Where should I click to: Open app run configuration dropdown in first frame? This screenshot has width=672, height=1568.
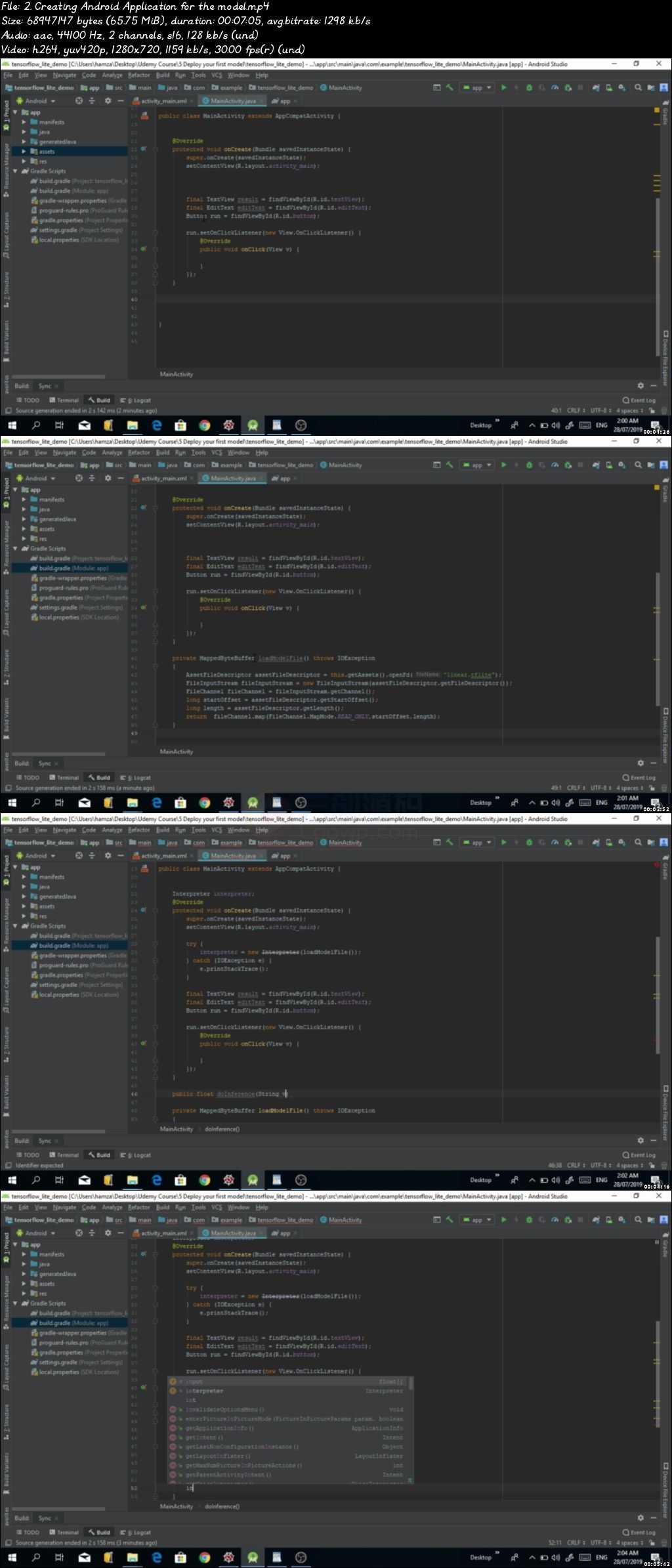click(x=477, y=87)
